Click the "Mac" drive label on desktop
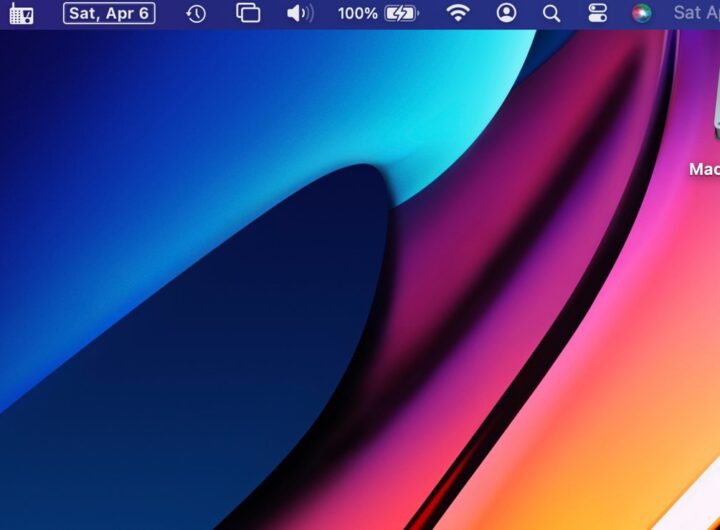This screenshot has width=720, height=530. [704, 170]
